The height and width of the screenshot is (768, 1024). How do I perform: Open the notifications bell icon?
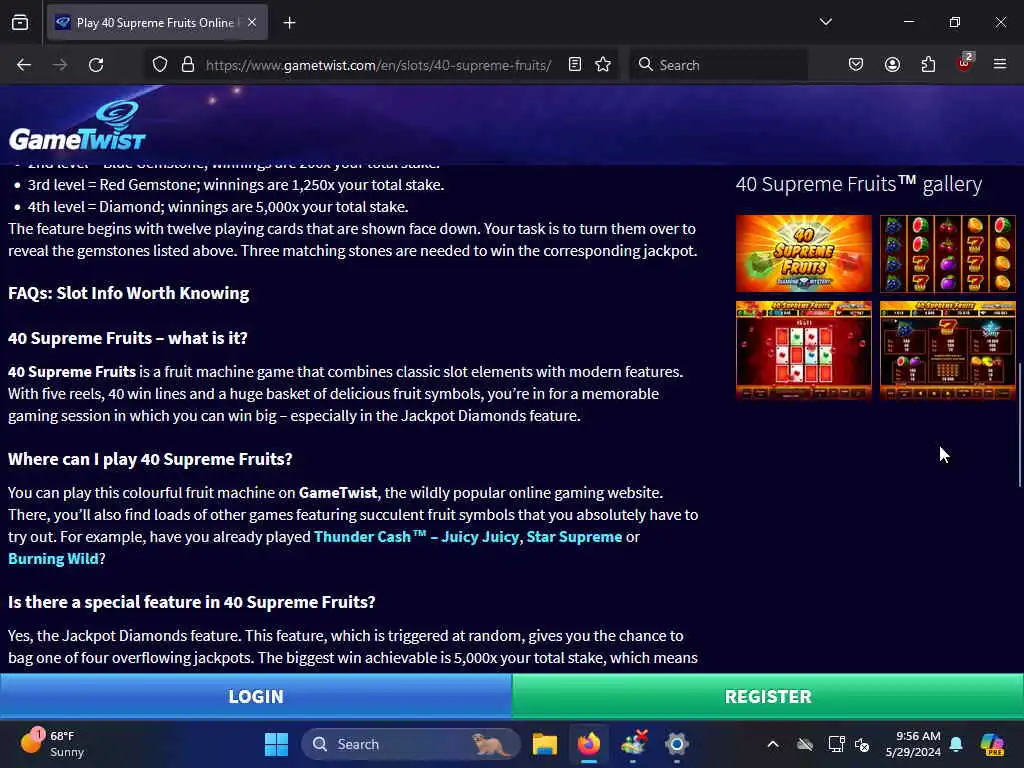(956, 744)
